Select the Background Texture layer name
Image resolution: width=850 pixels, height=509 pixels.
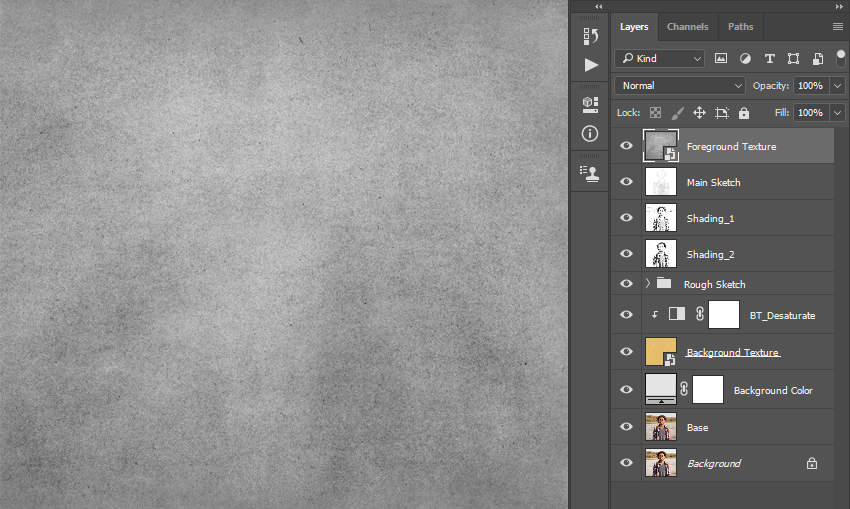(732, 352)
